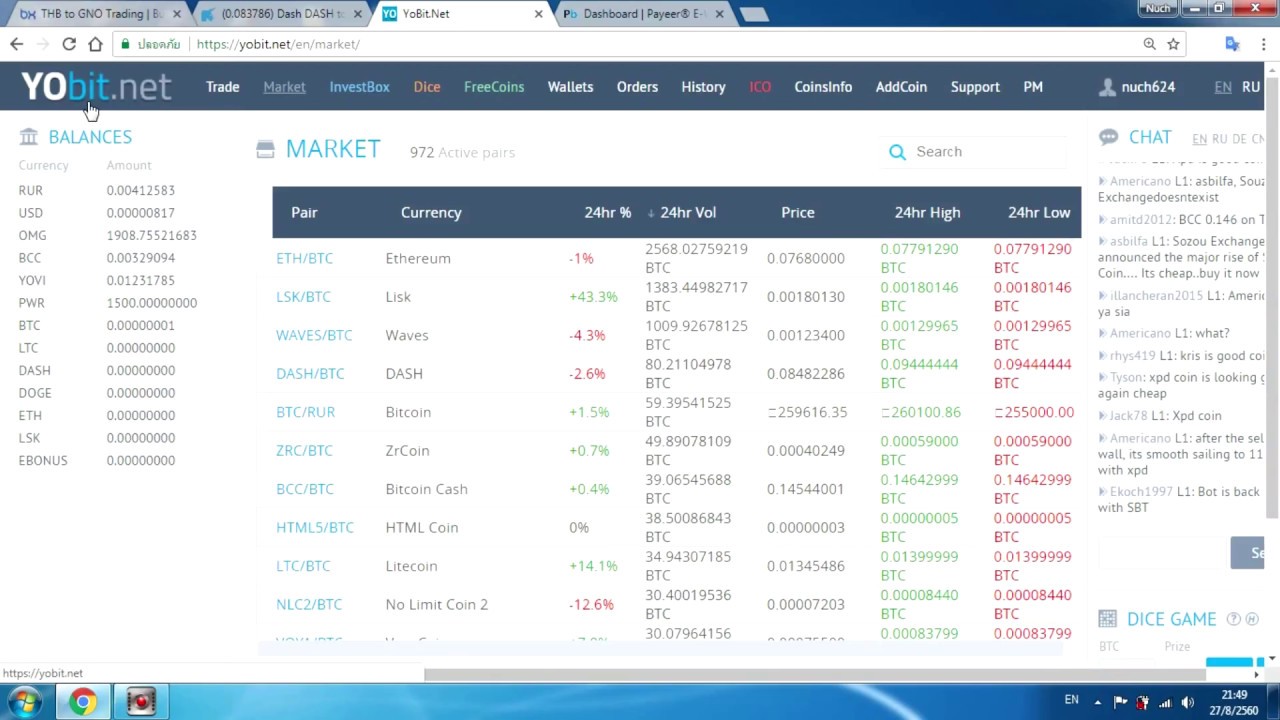Close the YoBit.Net browser tab

(x=538, y=14)
